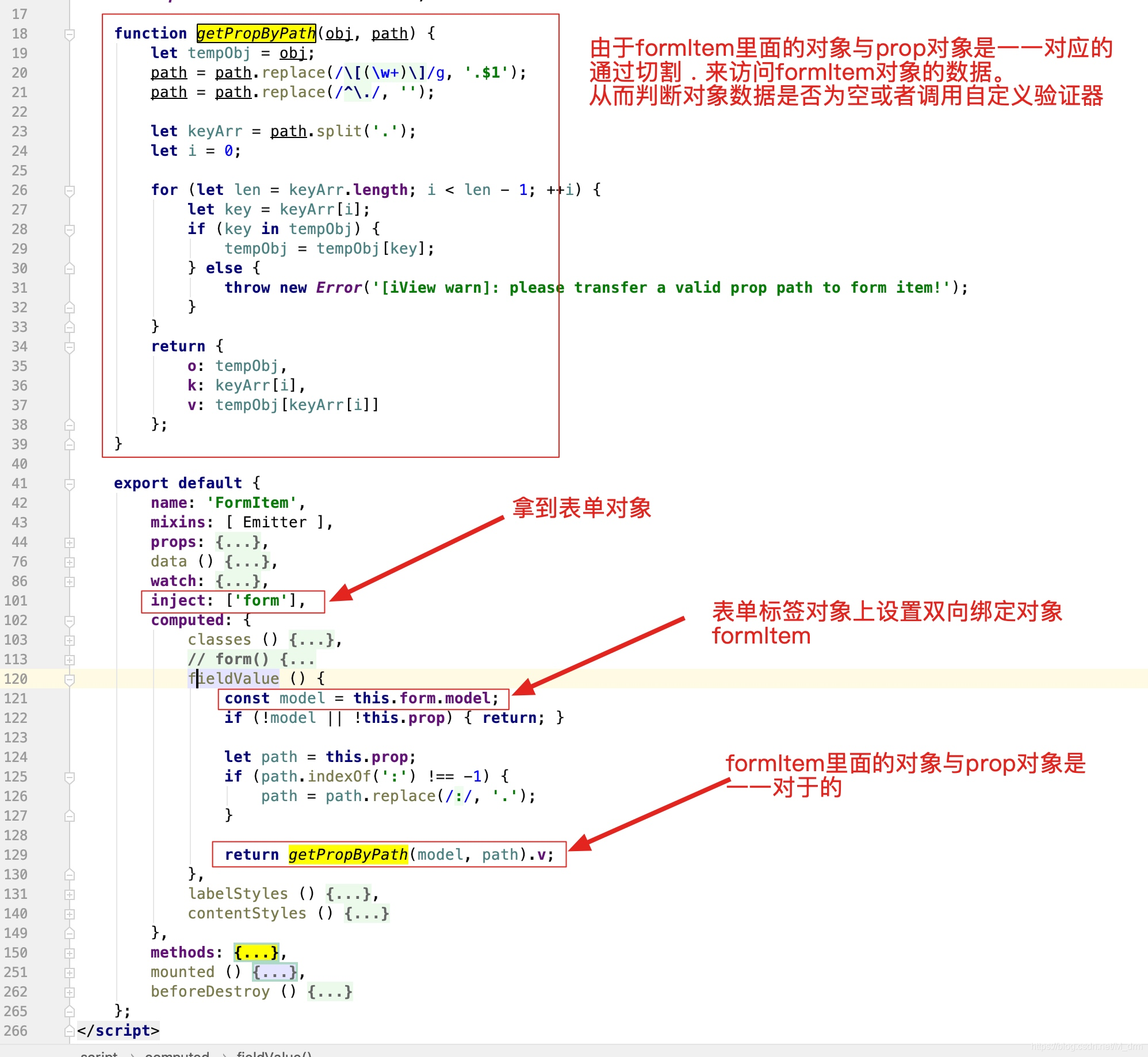
Task: Expand the folded watch gutter icon on line 86
Action: pyautogui.click(x=70, y=581)
